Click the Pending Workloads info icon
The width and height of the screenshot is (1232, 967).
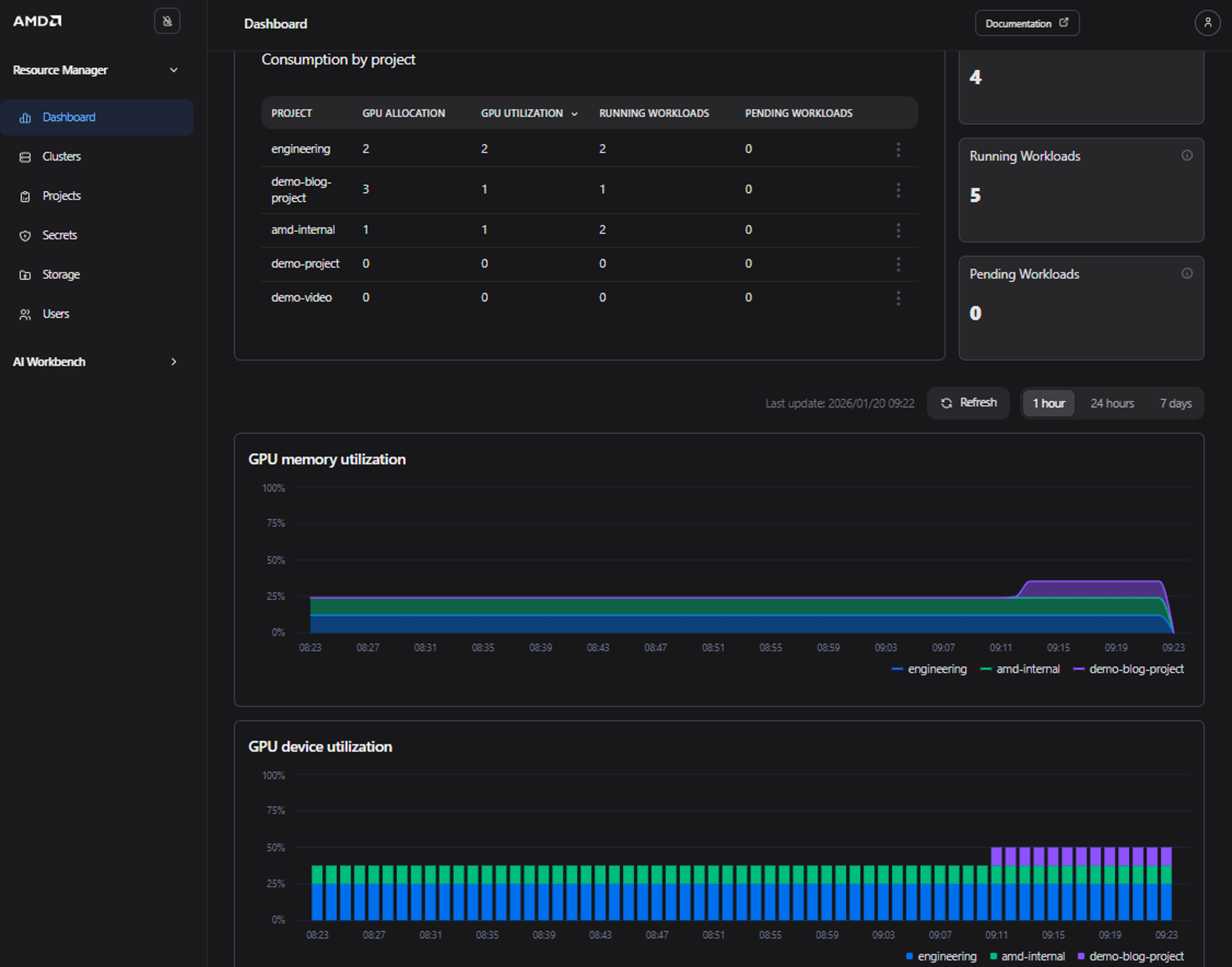tap(1187, 274)
